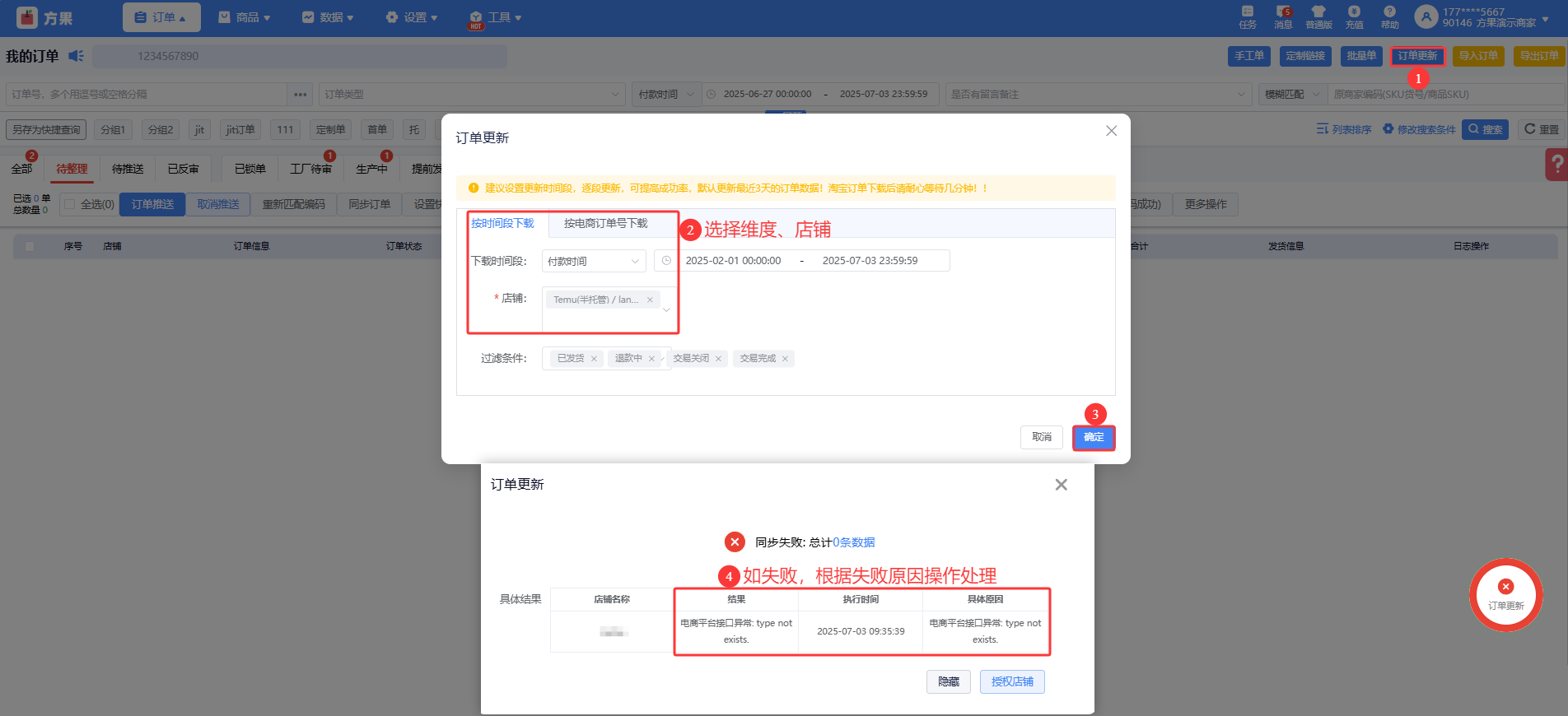Click the user avatar icon in header
Viewport: 1568px width, 716px height.
point(1426,16)
